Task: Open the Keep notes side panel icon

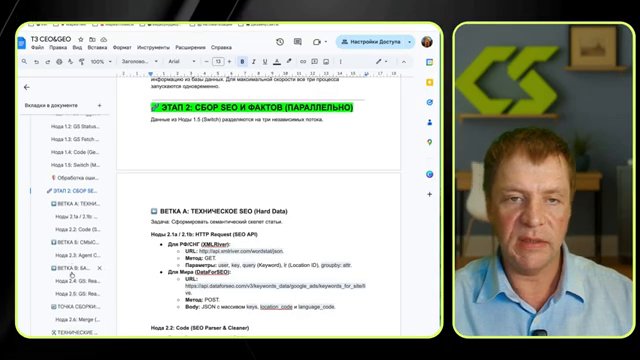Action: tap(429, 82)
